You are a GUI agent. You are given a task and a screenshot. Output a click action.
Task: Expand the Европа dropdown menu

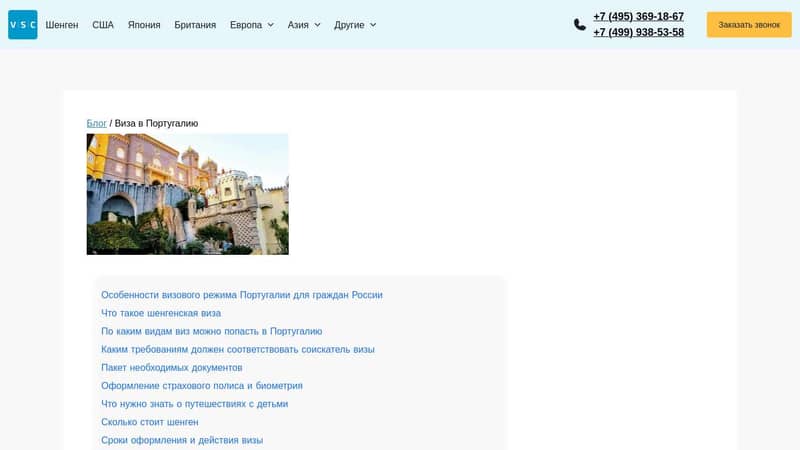pyautogui.click(x=252, y=25)
